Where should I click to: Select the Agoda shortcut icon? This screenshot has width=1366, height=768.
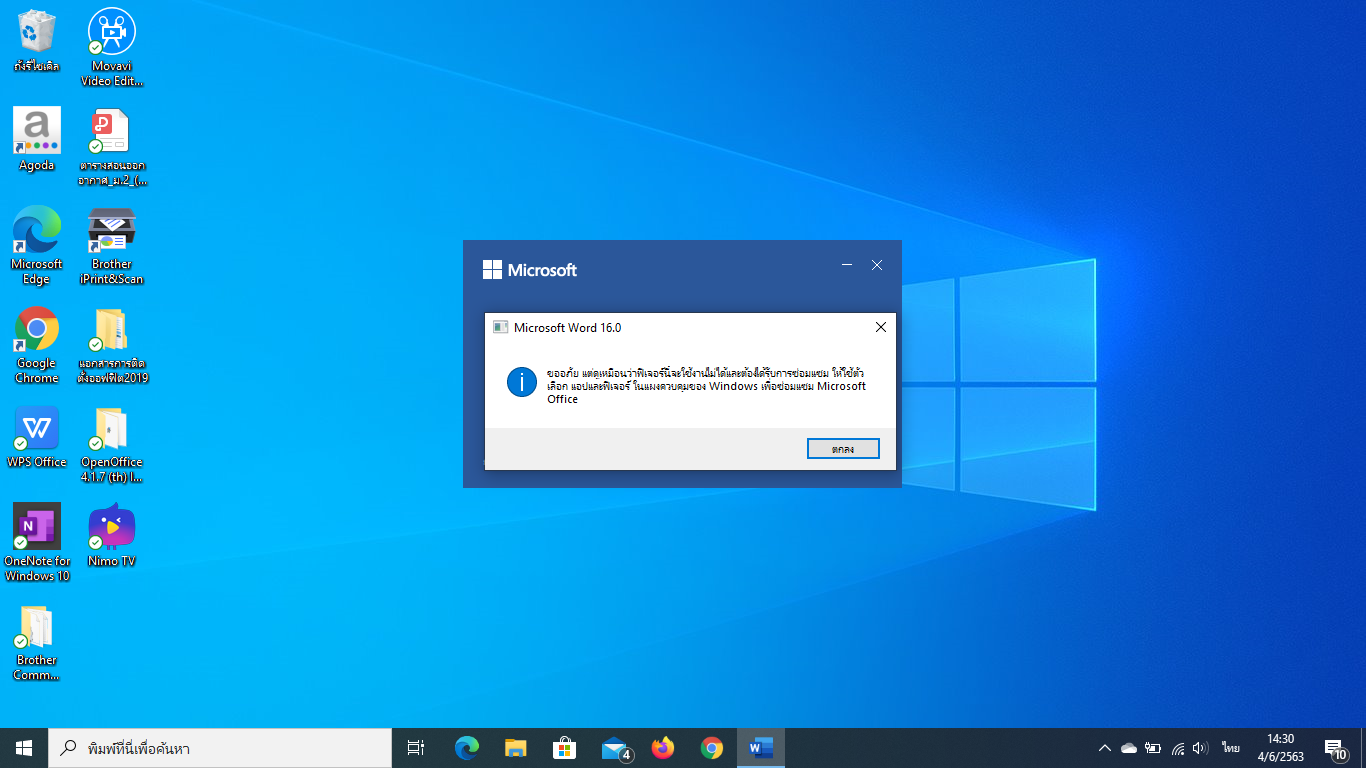click(x=37, y=139)
